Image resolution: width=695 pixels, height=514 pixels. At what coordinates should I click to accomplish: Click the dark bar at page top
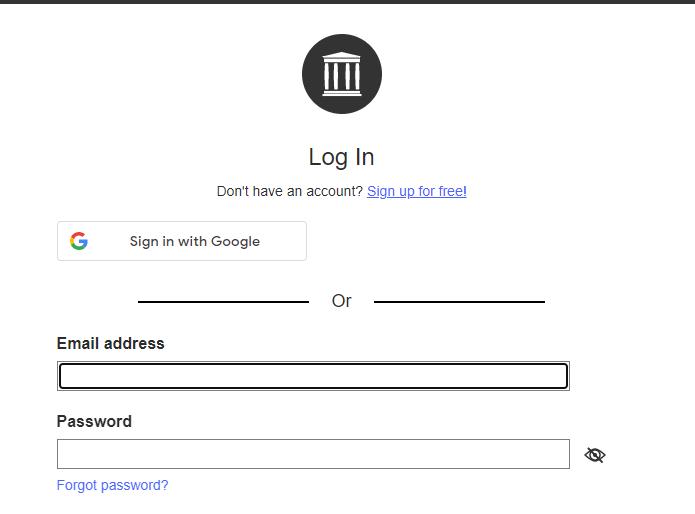coord(347,2)
